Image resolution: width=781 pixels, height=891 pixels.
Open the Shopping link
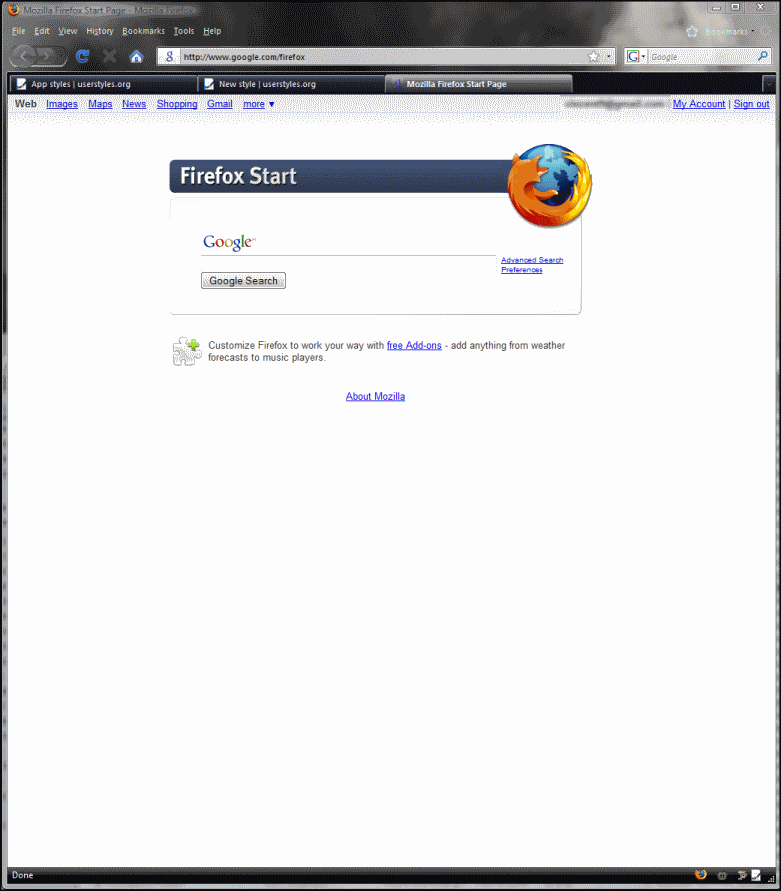[177, 104]
